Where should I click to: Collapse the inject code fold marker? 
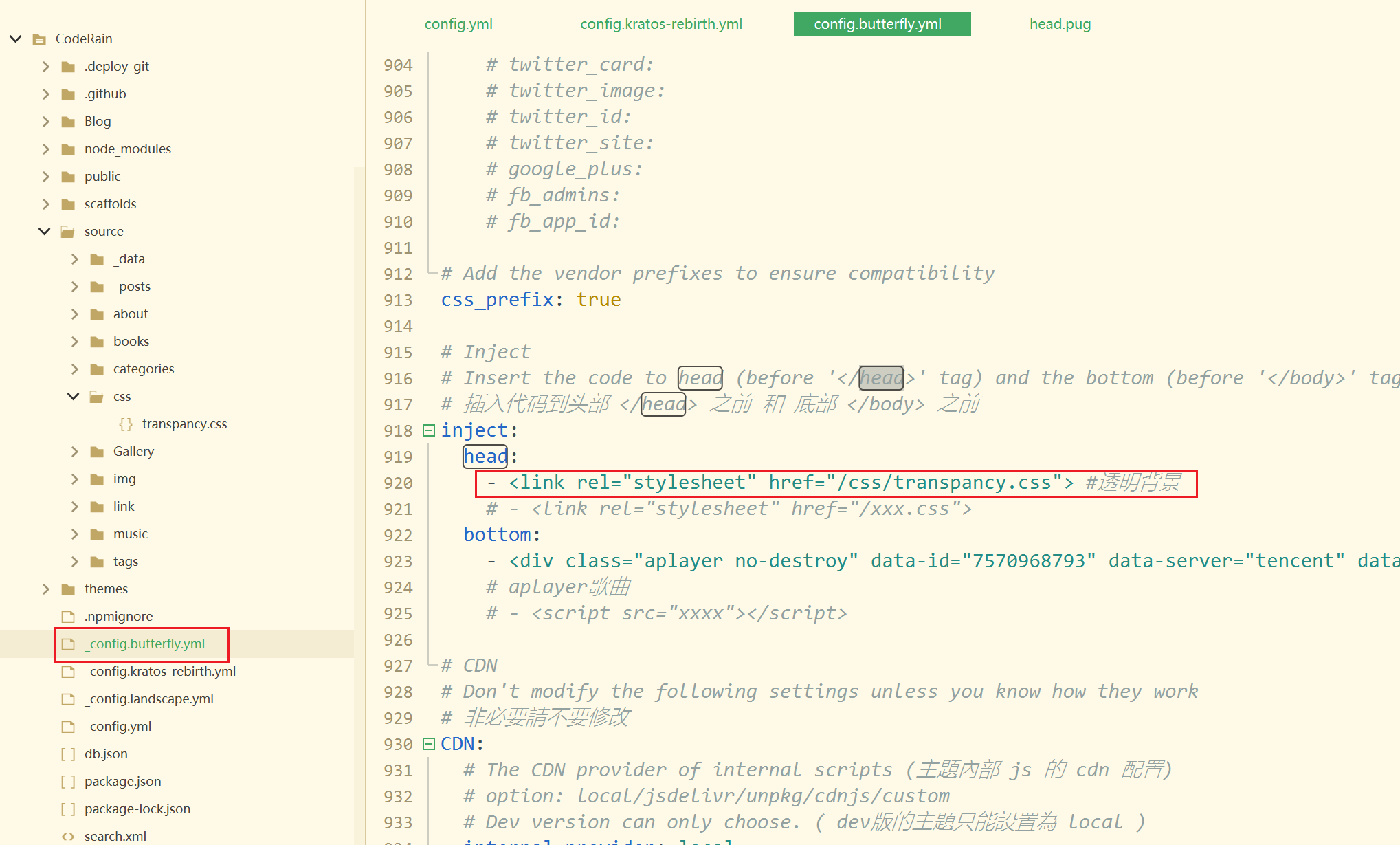[429, 430]
